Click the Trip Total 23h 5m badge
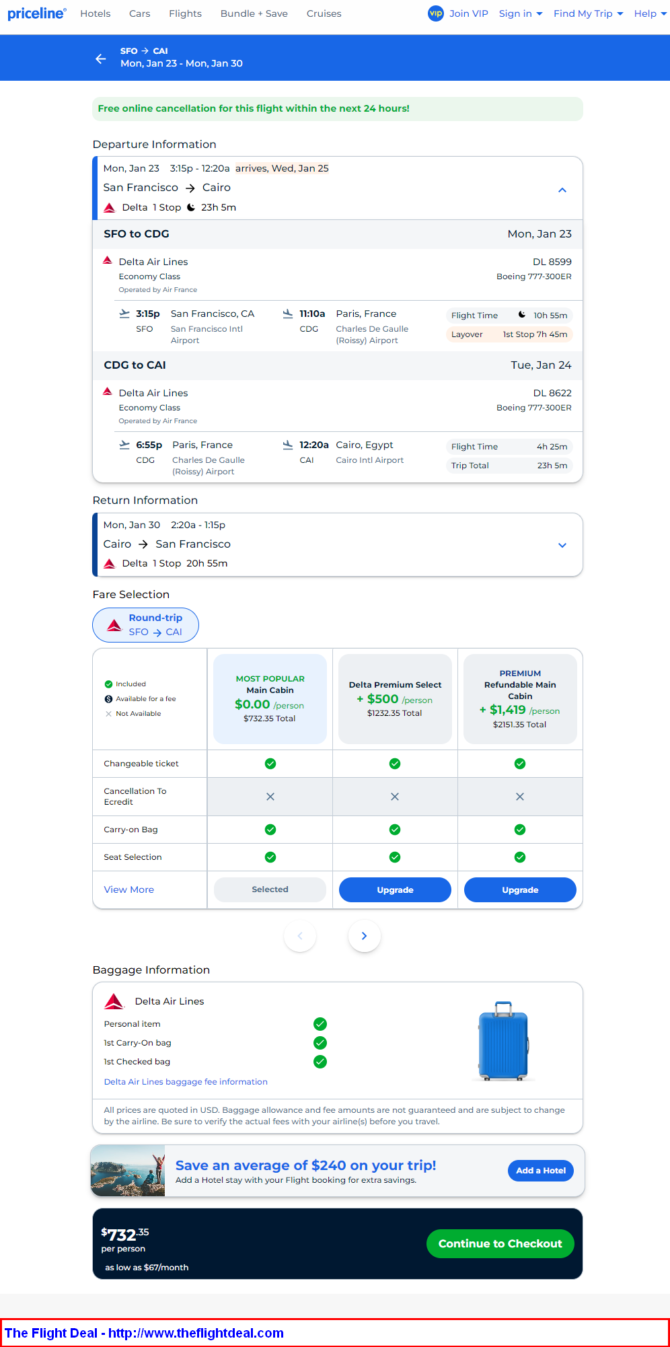This screenshot has width=670, height=1347. click(x=509, y=466)
